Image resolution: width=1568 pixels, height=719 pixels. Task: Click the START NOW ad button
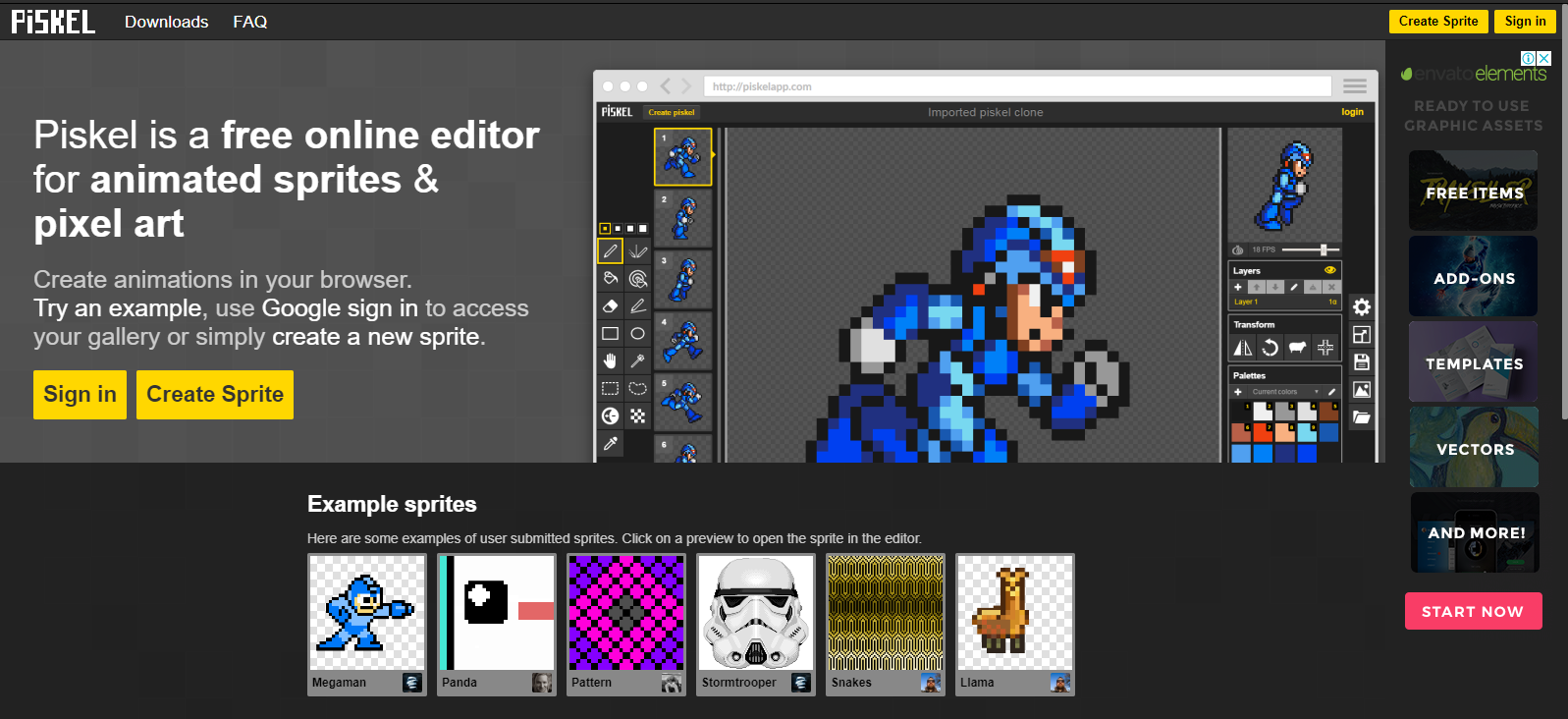(x=1473, y=611)
